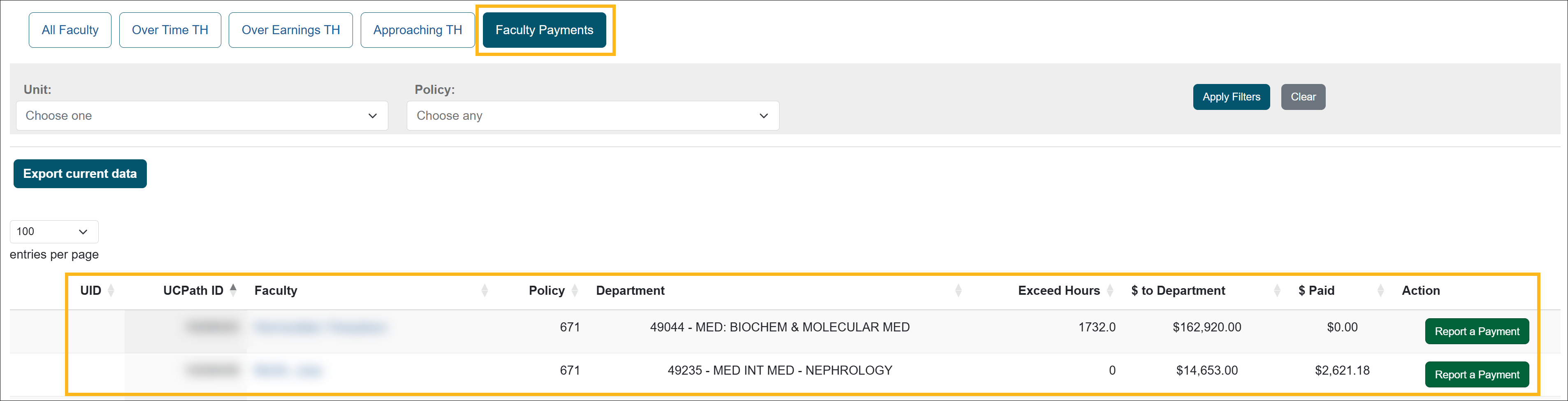This screenshot has width=1568, height=401.
Task: Go to Approaching TH tab
Action: point(418,30)
